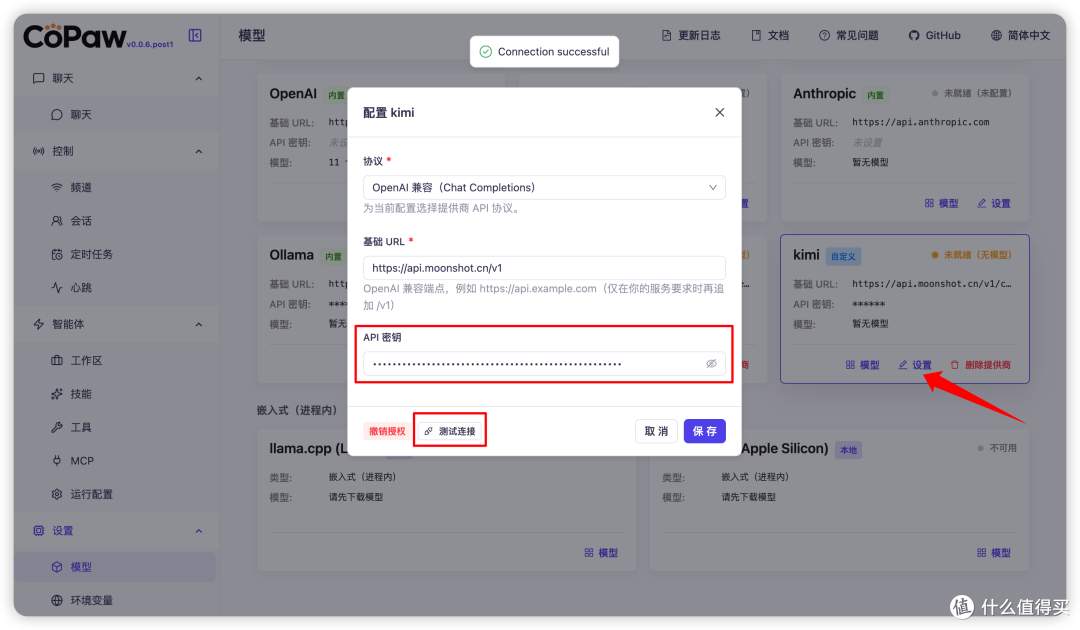Click the 测试连接 button
The width and height of the screenshot is (1080, 630).
450,431
